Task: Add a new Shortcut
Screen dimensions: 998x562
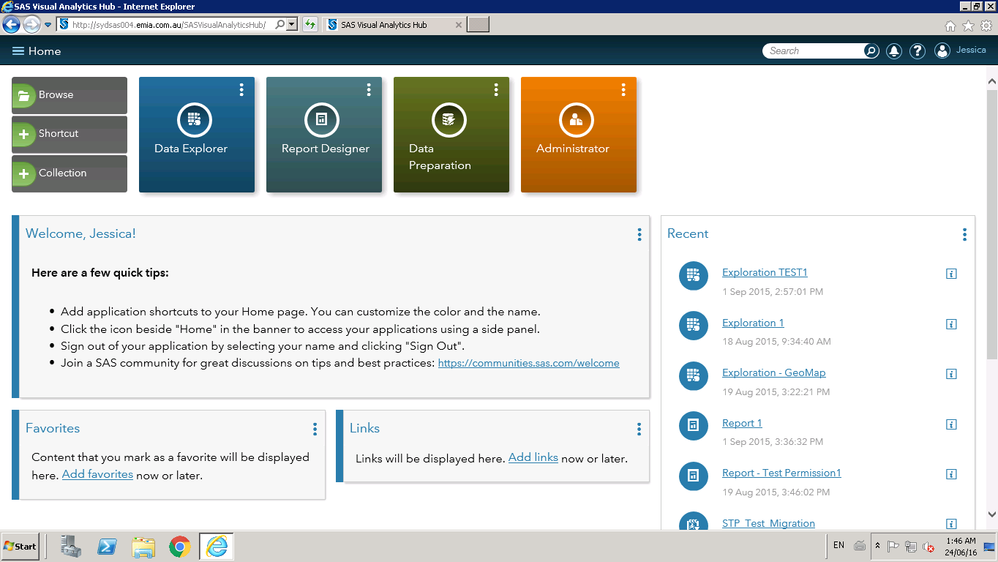Action: coord(69,134)
